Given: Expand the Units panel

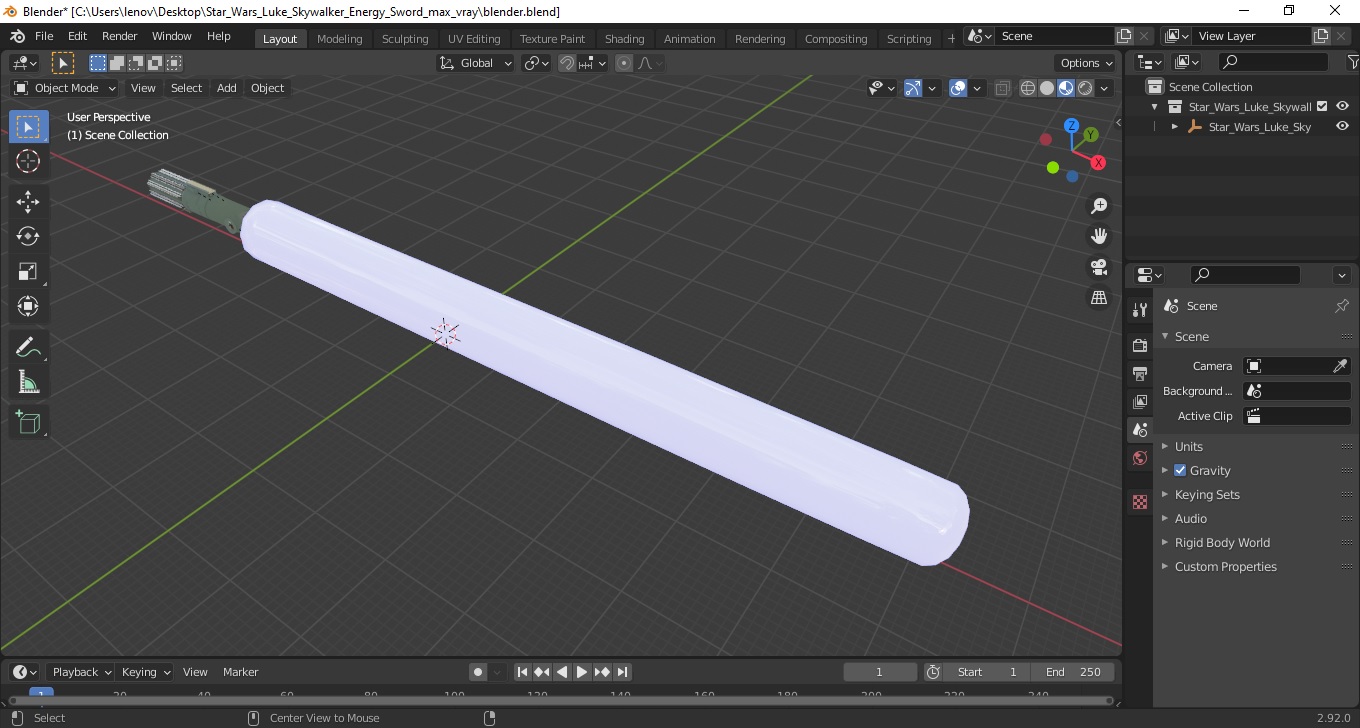Looking at the screenshot, I should (1188, 447).
